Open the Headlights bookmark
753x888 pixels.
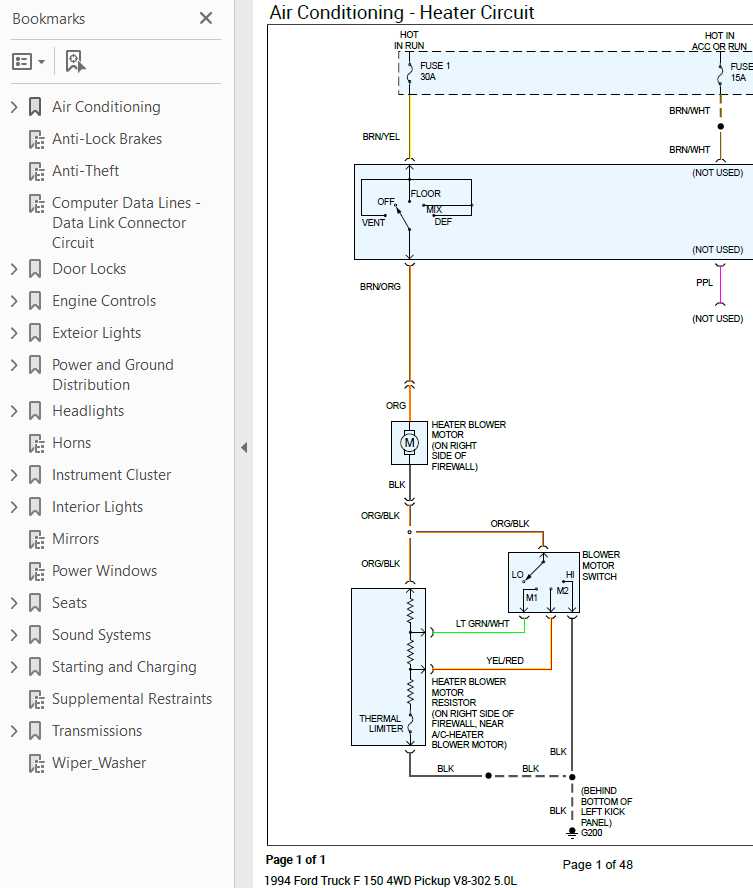pos(88,411)
